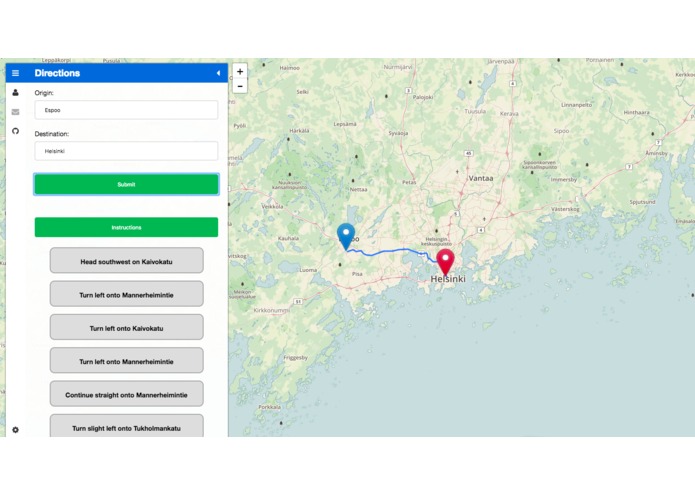The image size is (695, 494).
Task: Submit the route request
Action: (126, 184)
